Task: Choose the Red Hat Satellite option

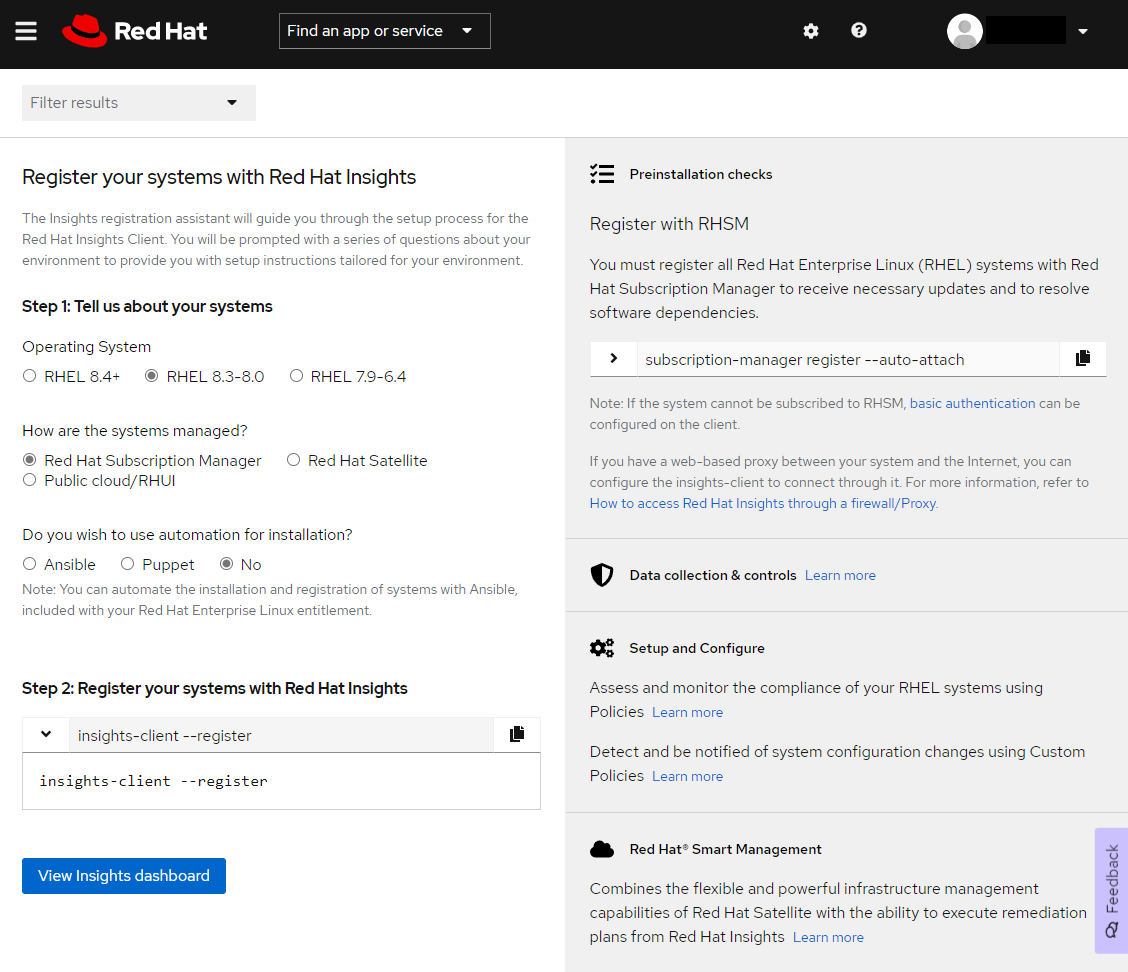Action: click(294, 461)
